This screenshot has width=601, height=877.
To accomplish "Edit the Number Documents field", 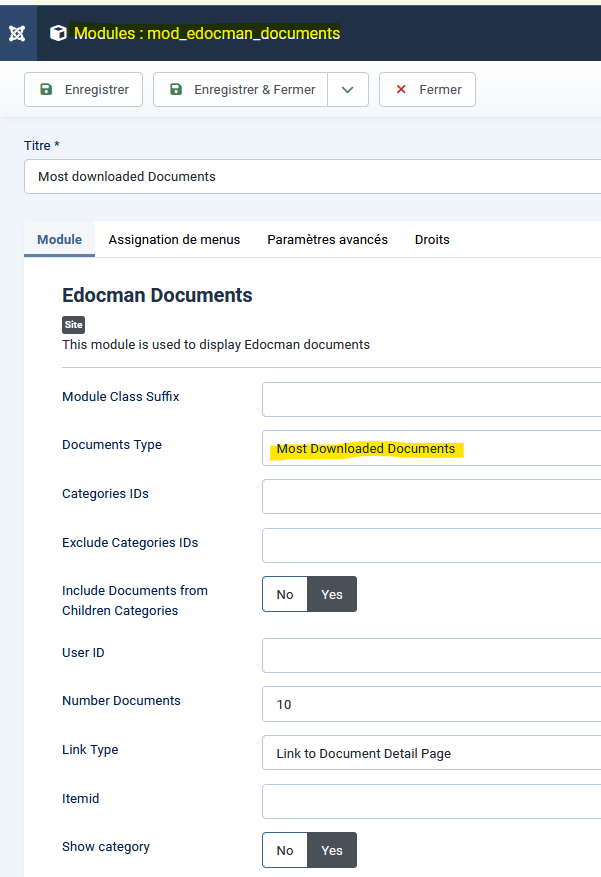I will click(x=431, y=704).
